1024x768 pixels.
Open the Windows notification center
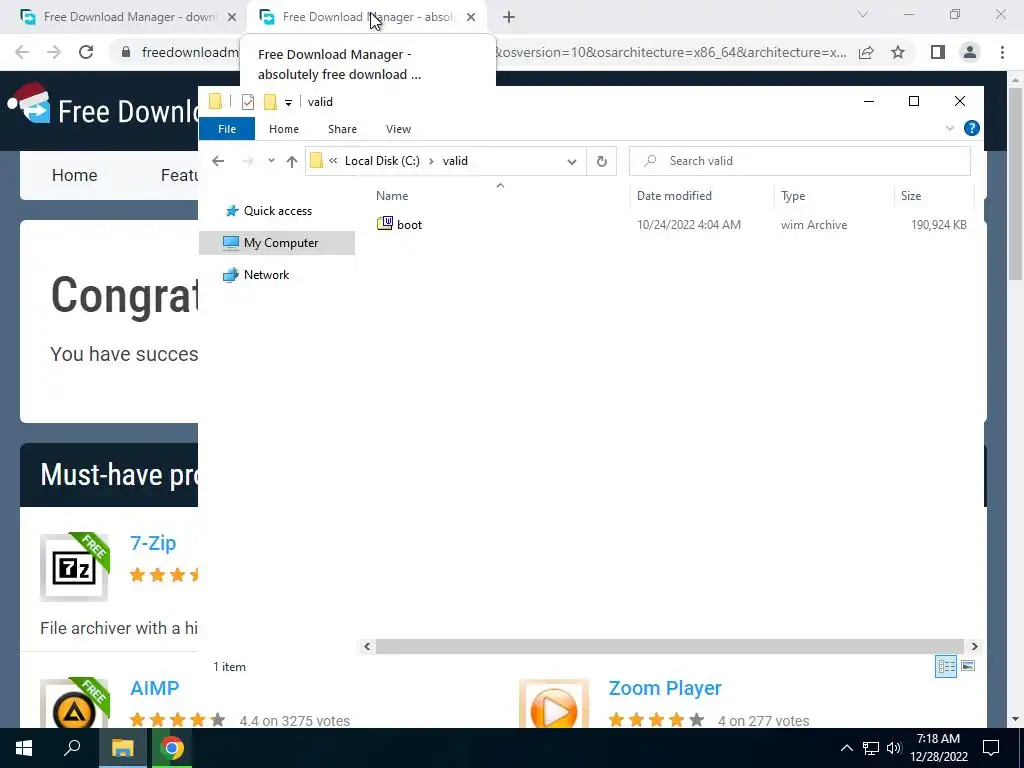(x=991, y=748)
